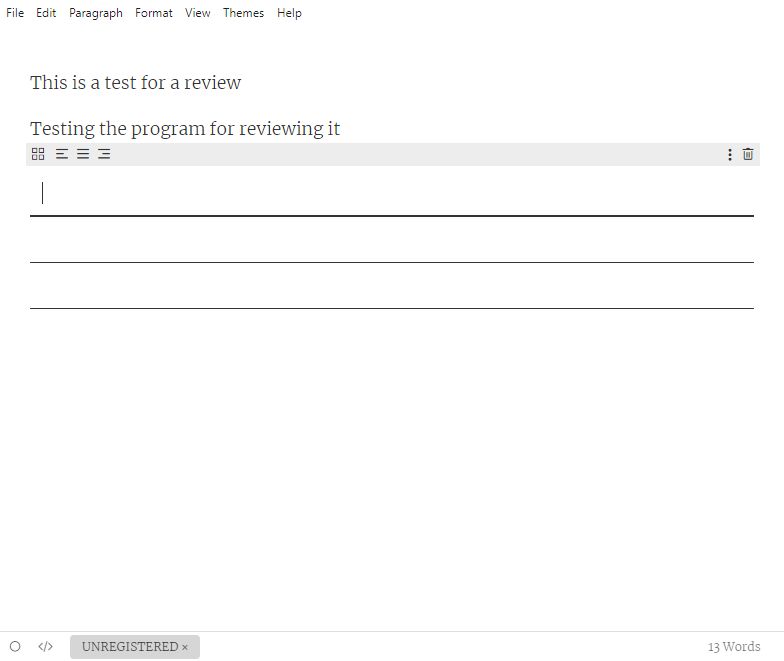Show word count details
This screenshot has width=784, height=661.
(734, 646)
